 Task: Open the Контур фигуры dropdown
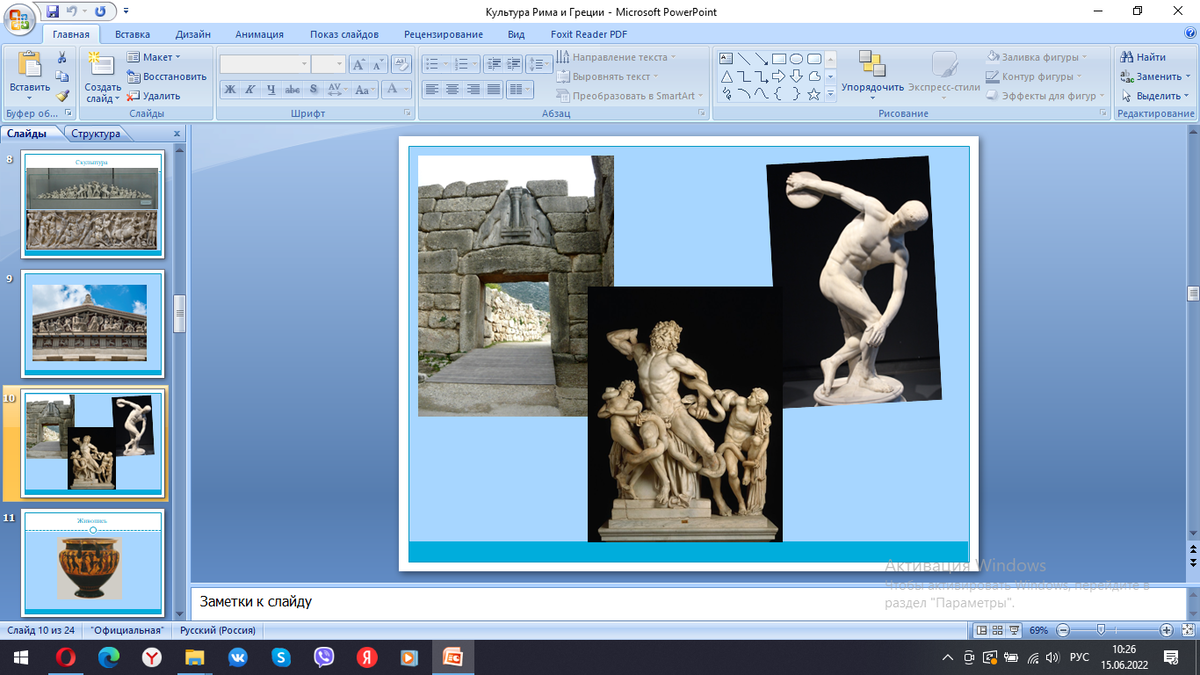pos(1036,76)
